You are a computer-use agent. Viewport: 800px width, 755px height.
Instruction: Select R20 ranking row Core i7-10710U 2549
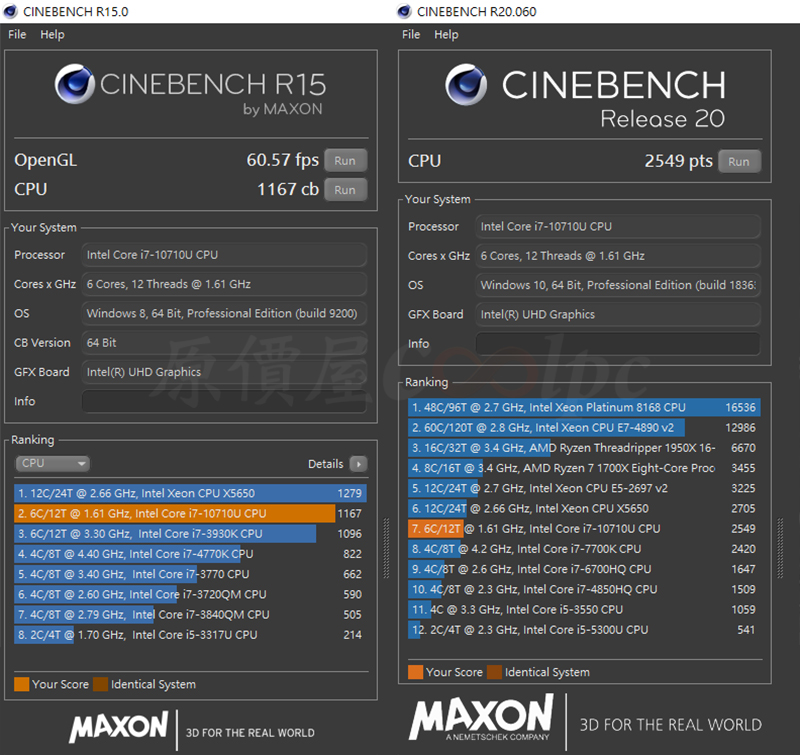(x=584, y=528)
